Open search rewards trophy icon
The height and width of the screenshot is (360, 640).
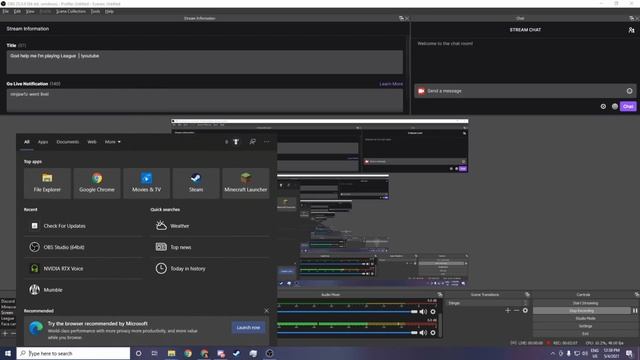[x=236, y=142]
